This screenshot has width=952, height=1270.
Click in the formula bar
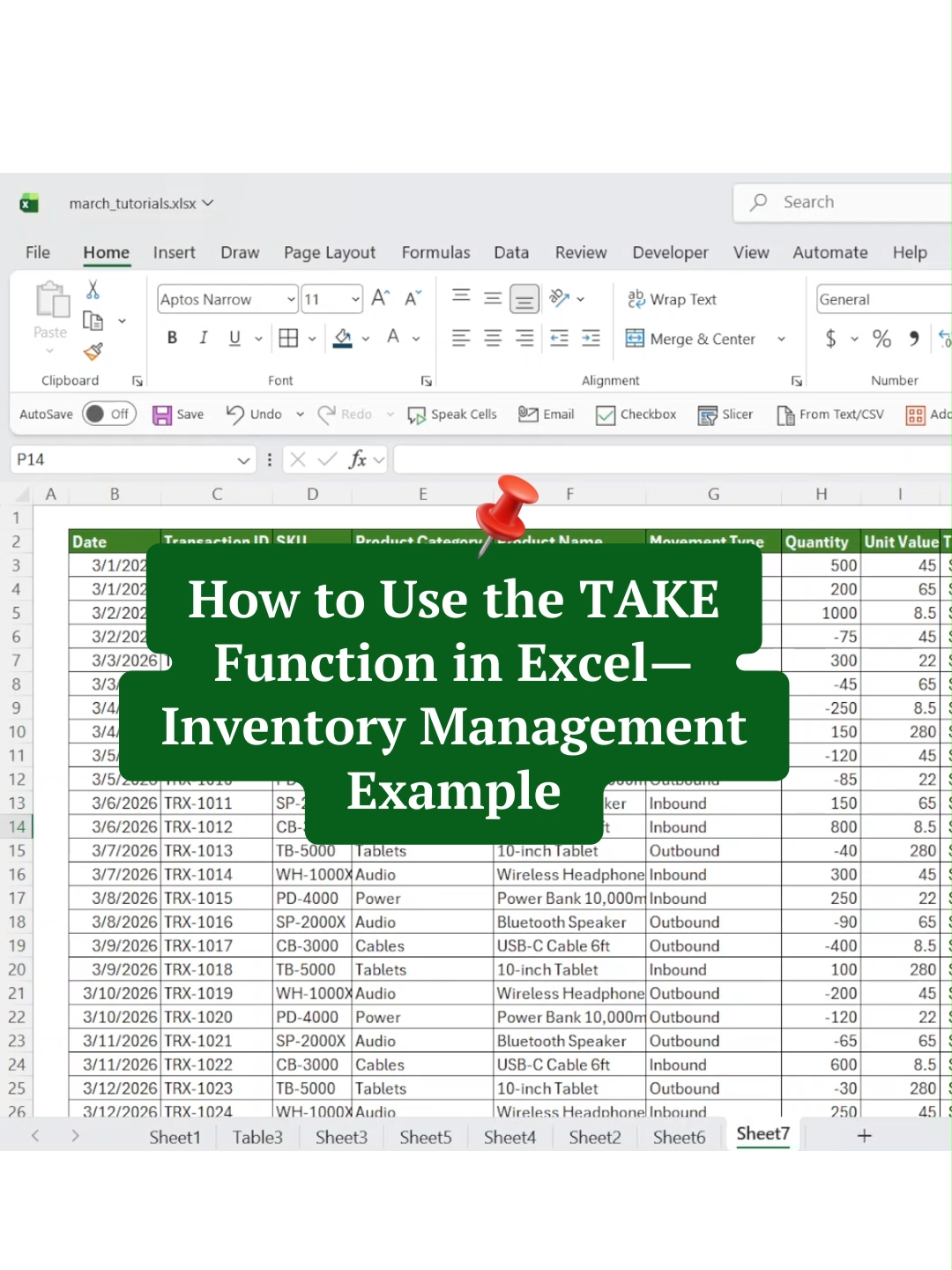[x=673, y=459]
